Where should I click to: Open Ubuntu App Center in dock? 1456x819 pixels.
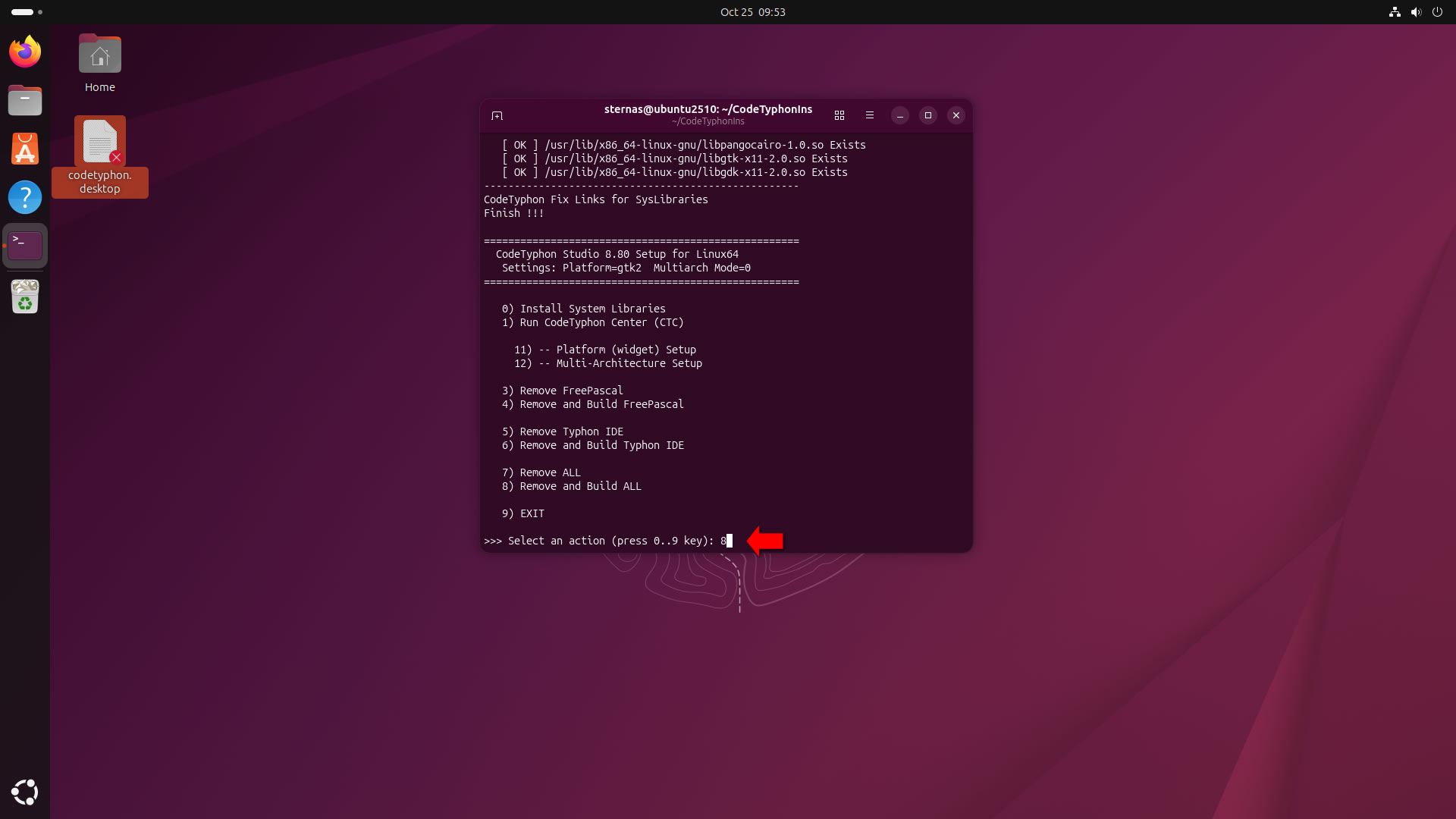25,149
